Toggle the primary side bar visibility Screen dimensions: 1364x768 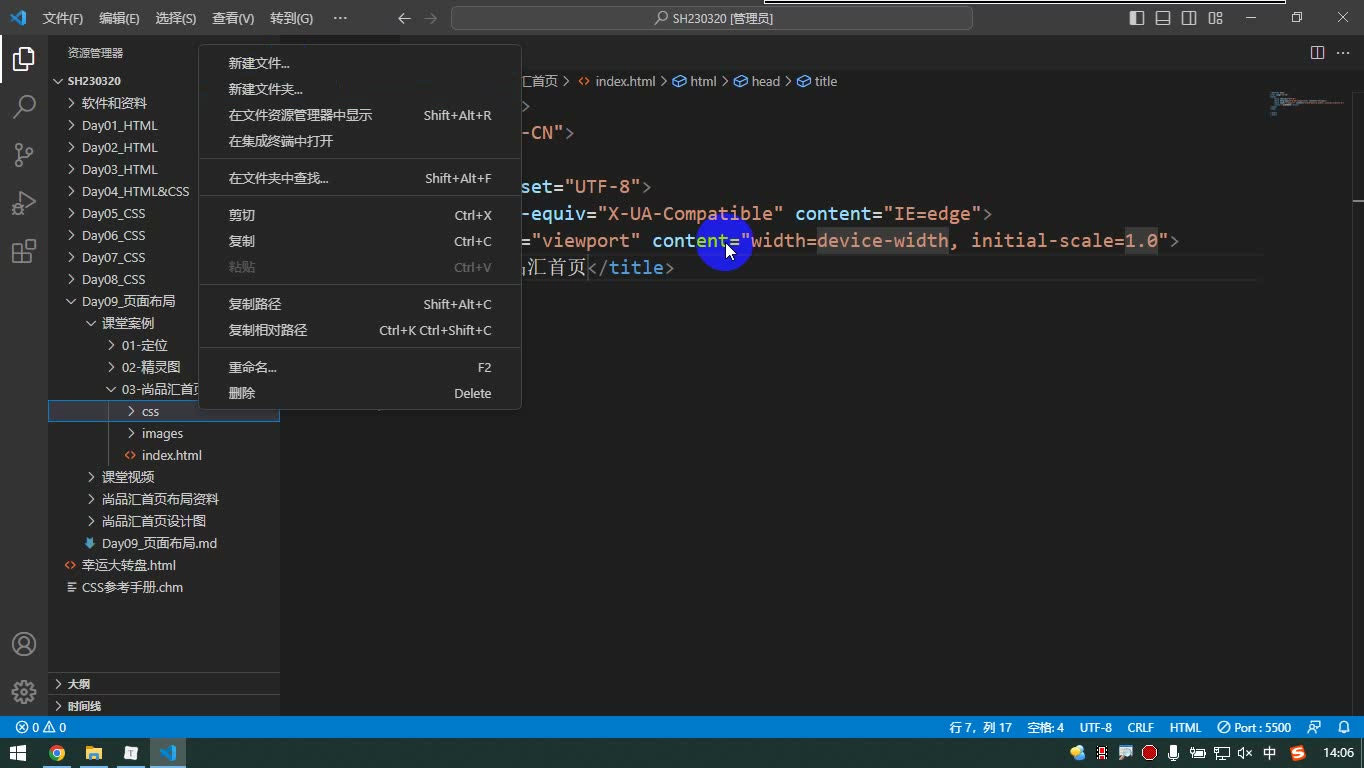[1137, 18]
